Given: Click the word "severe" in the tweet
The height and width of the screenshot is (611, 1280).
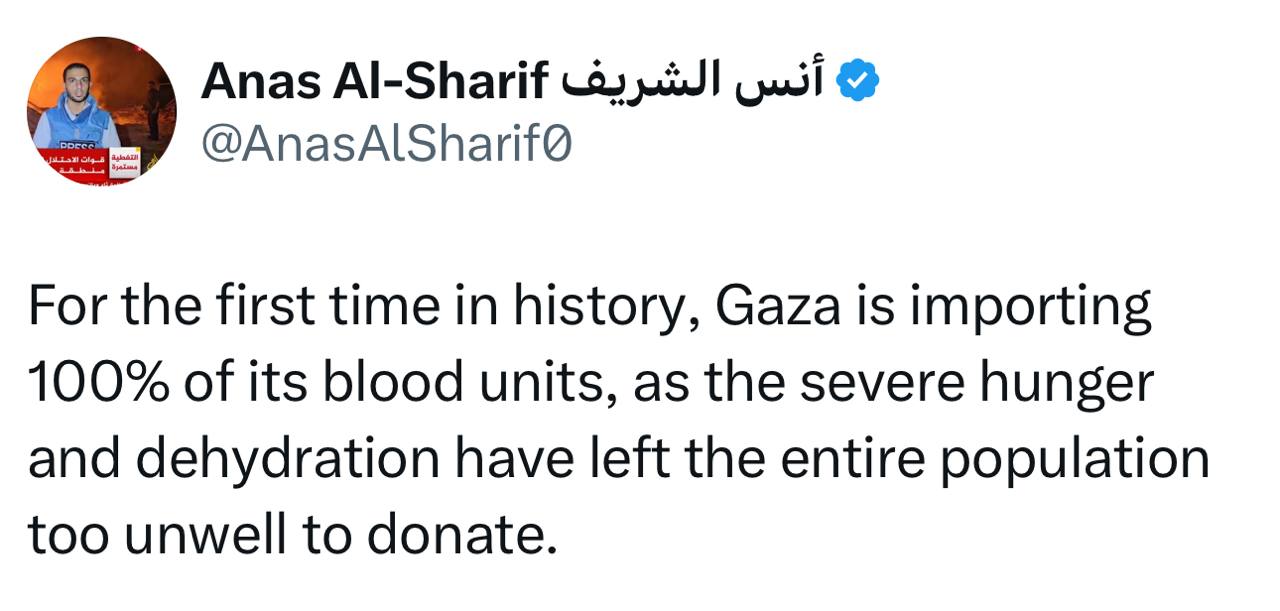Looking at the screenshot, I should point(881,383).
